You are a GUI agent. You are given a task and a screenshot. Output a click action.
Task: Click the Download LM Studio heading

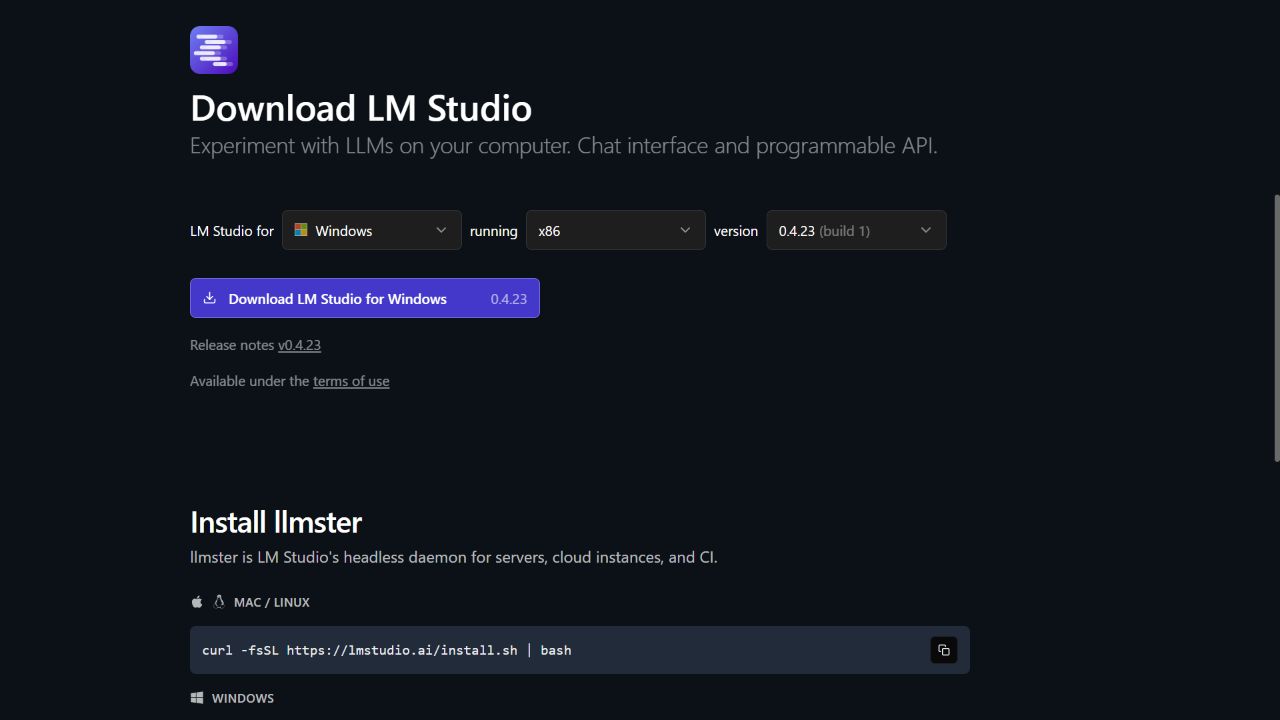[361, 108]
